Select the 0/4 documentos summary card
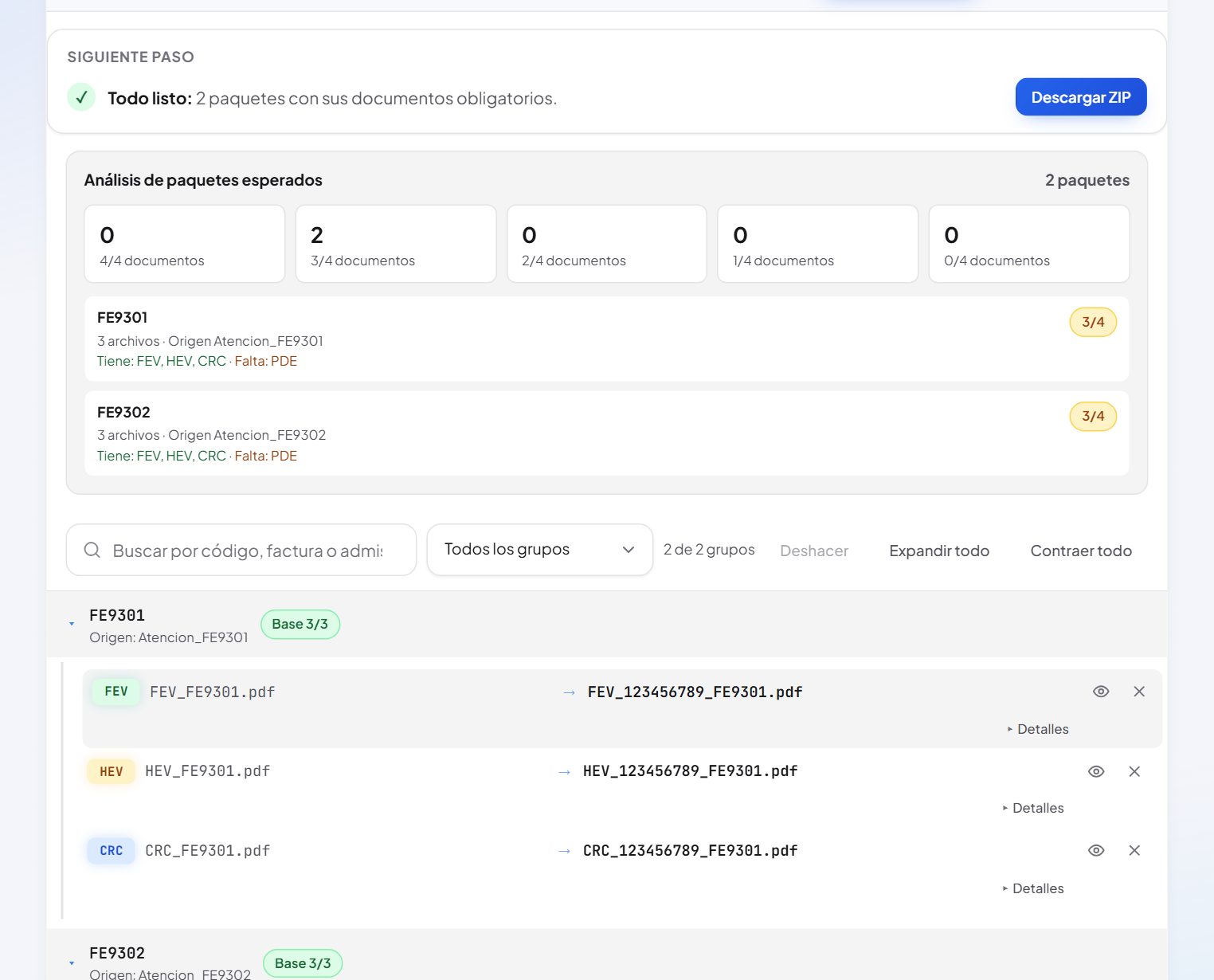 click(x=1029, y=244)
